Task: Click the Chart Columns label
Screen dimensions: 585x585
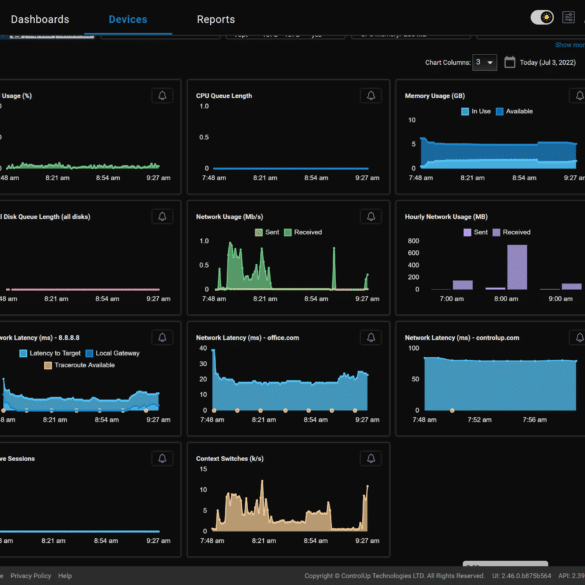Action: tap(448, 63)
